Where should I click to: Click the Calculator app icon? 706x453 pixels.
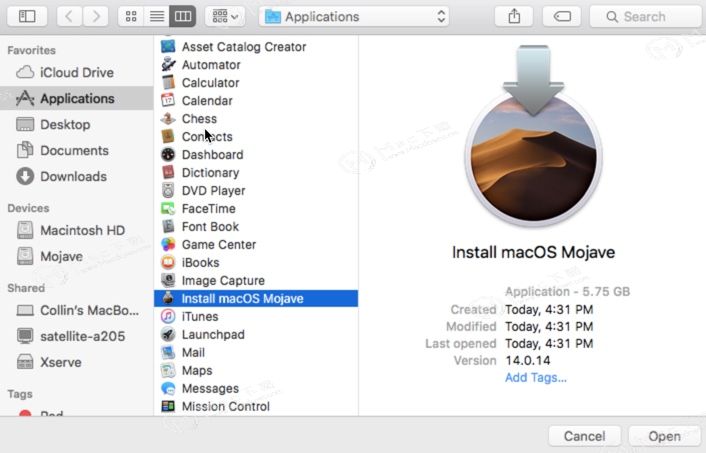pos(168,83)
